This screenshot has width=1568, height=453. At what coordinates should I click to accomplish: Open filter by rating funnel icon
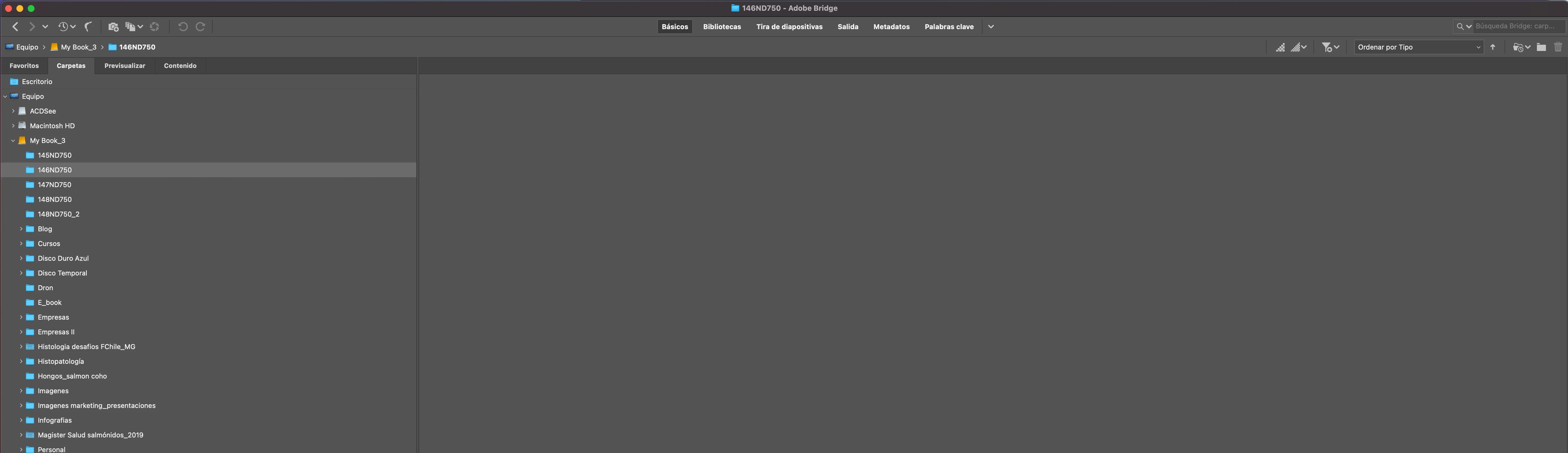[x=1327, y=47]
